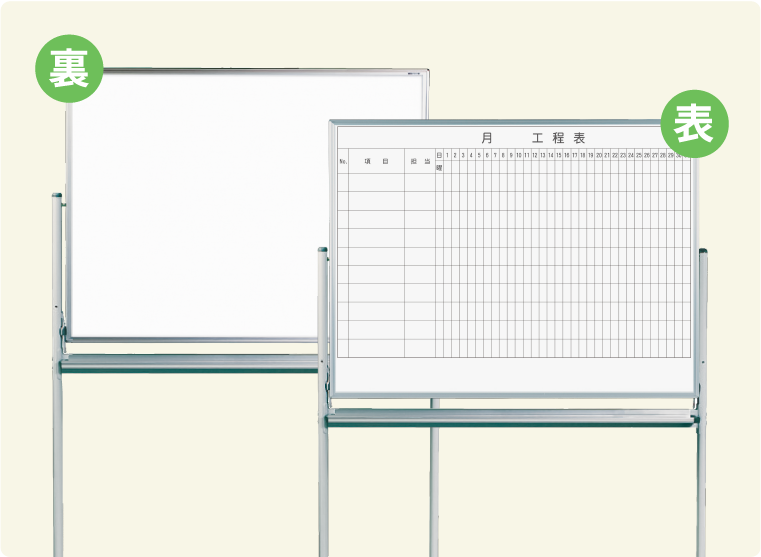Click the 工程表 title text

tap(559, 138)
